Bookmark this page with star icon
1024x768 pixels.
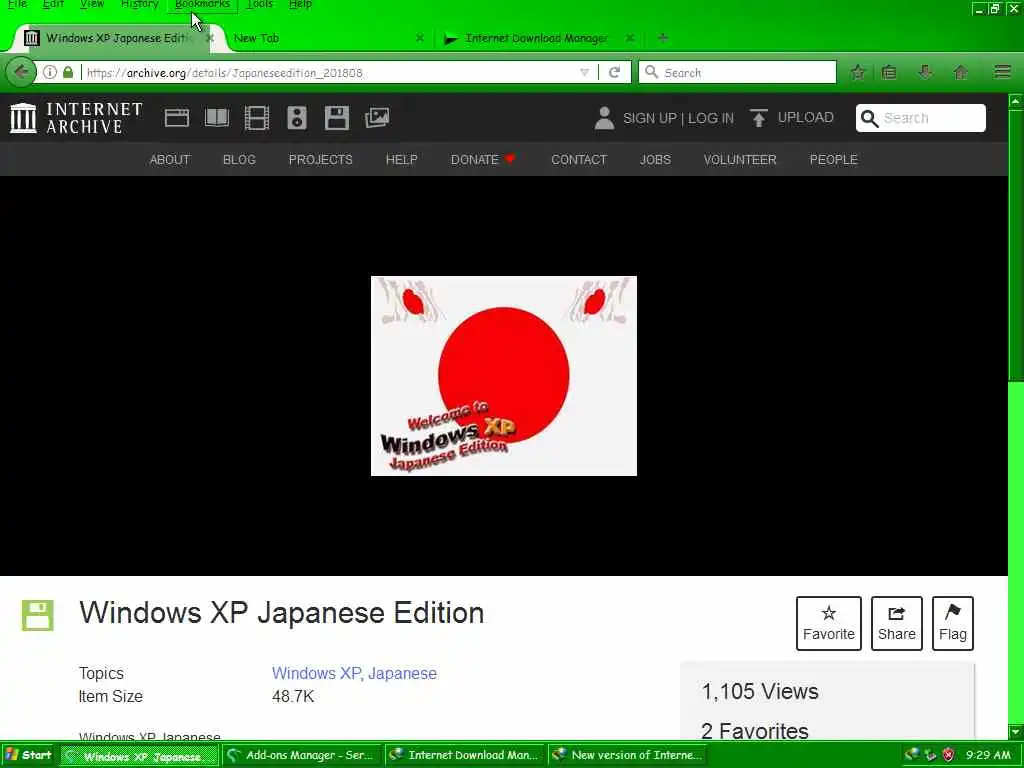[858, 72]
